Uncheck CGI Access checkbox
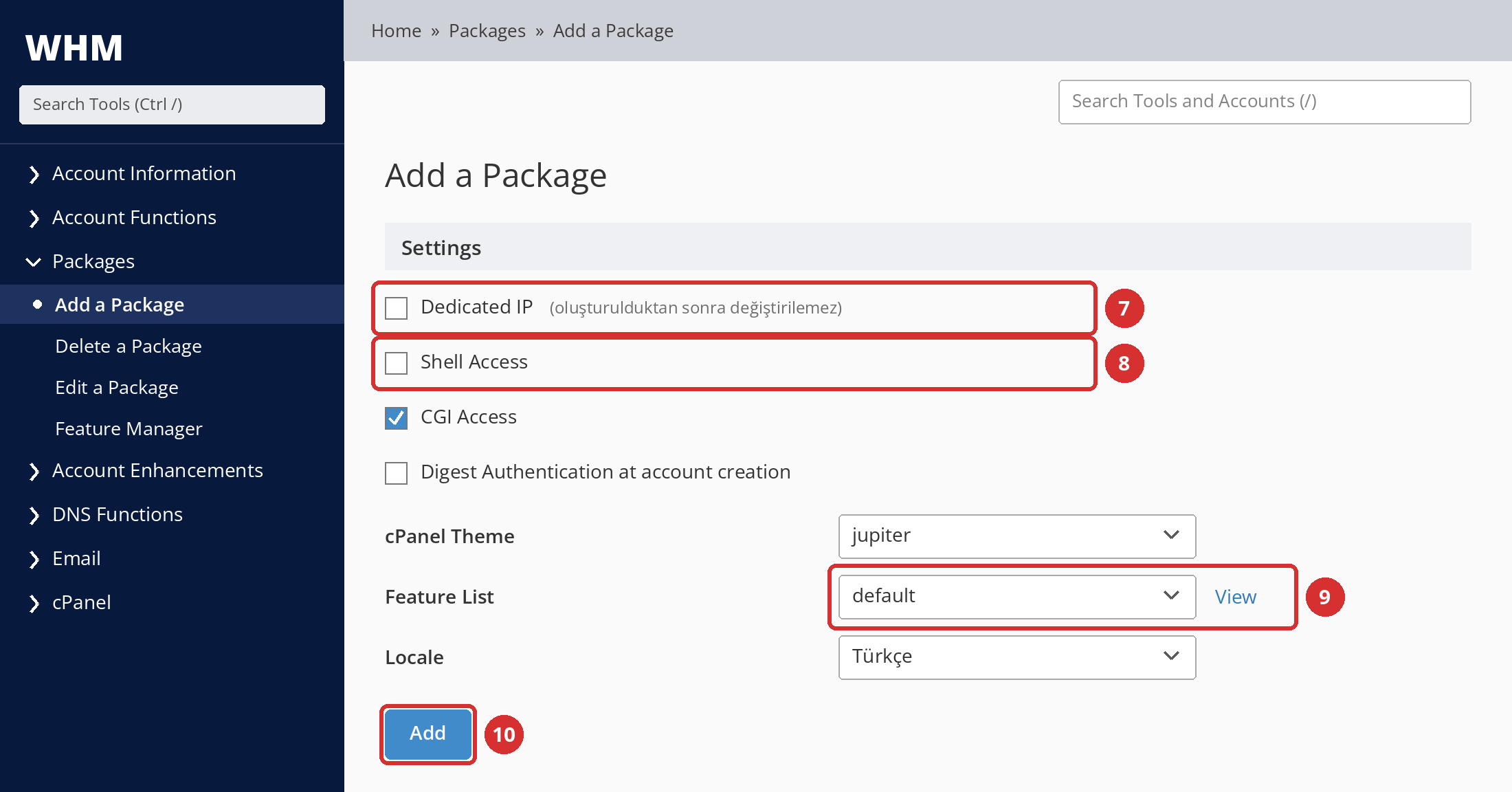Image resolution: width=1512 pixels, height=792 pixels. (397, 418)
